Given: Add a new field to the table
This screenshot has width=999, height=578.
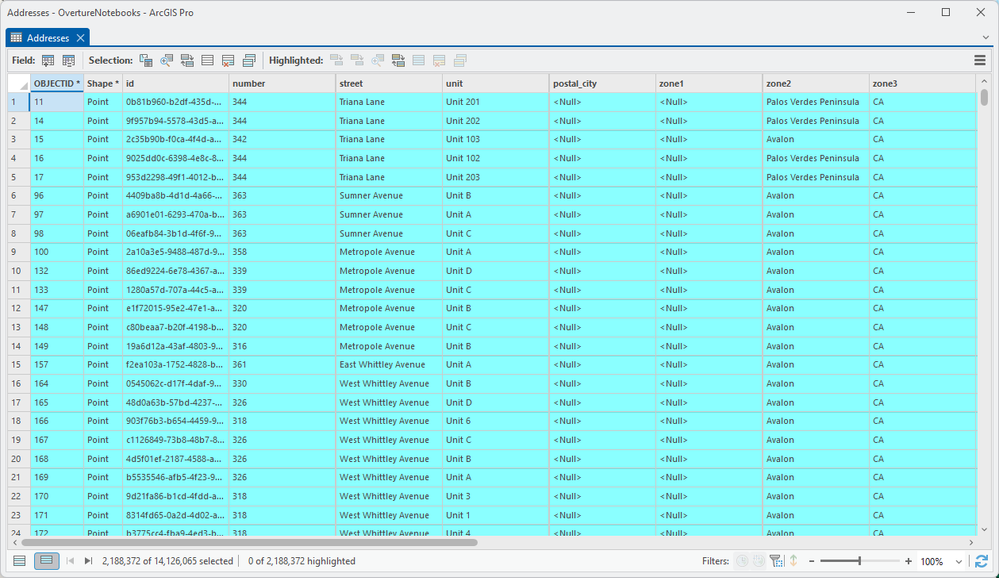Looking at the screenshot, I should click(x=47, y=60).
